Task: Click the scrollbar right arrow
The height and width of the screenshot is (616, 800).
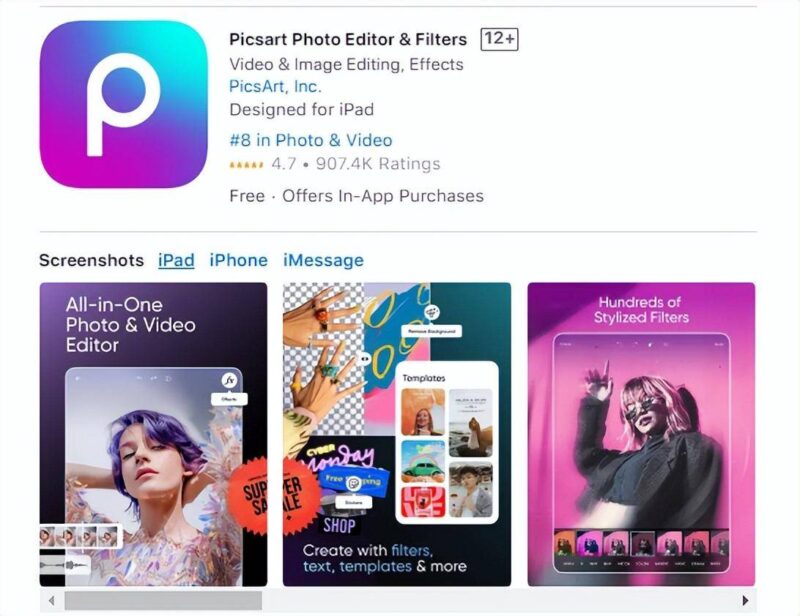Action: [x=745, y=600]
